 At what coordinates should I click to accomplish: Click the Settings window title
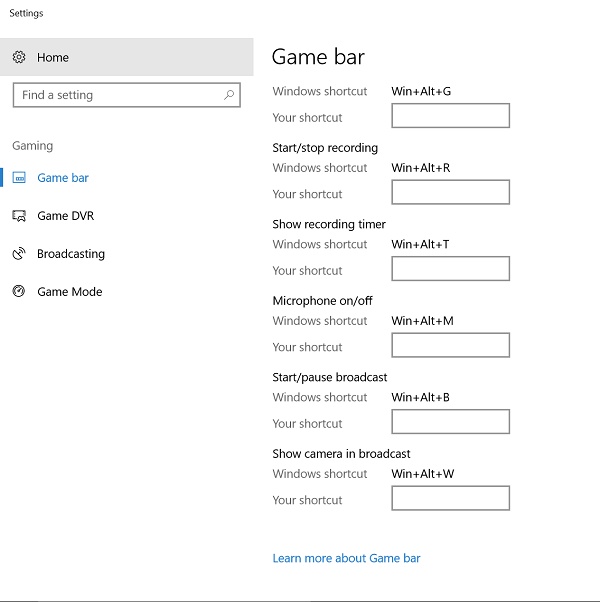coord(26,13)
